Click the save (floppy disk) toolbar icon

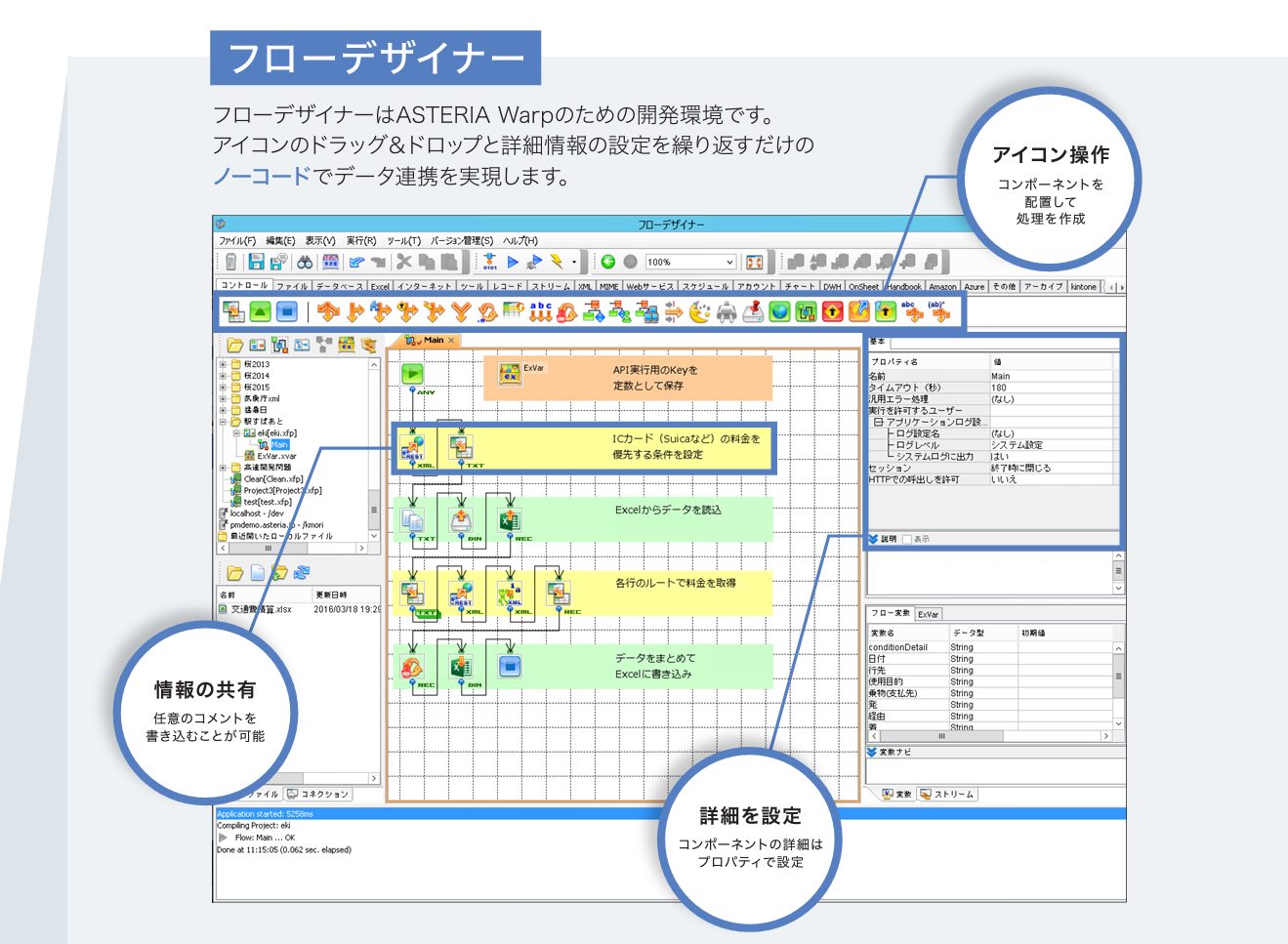point(256,262)
